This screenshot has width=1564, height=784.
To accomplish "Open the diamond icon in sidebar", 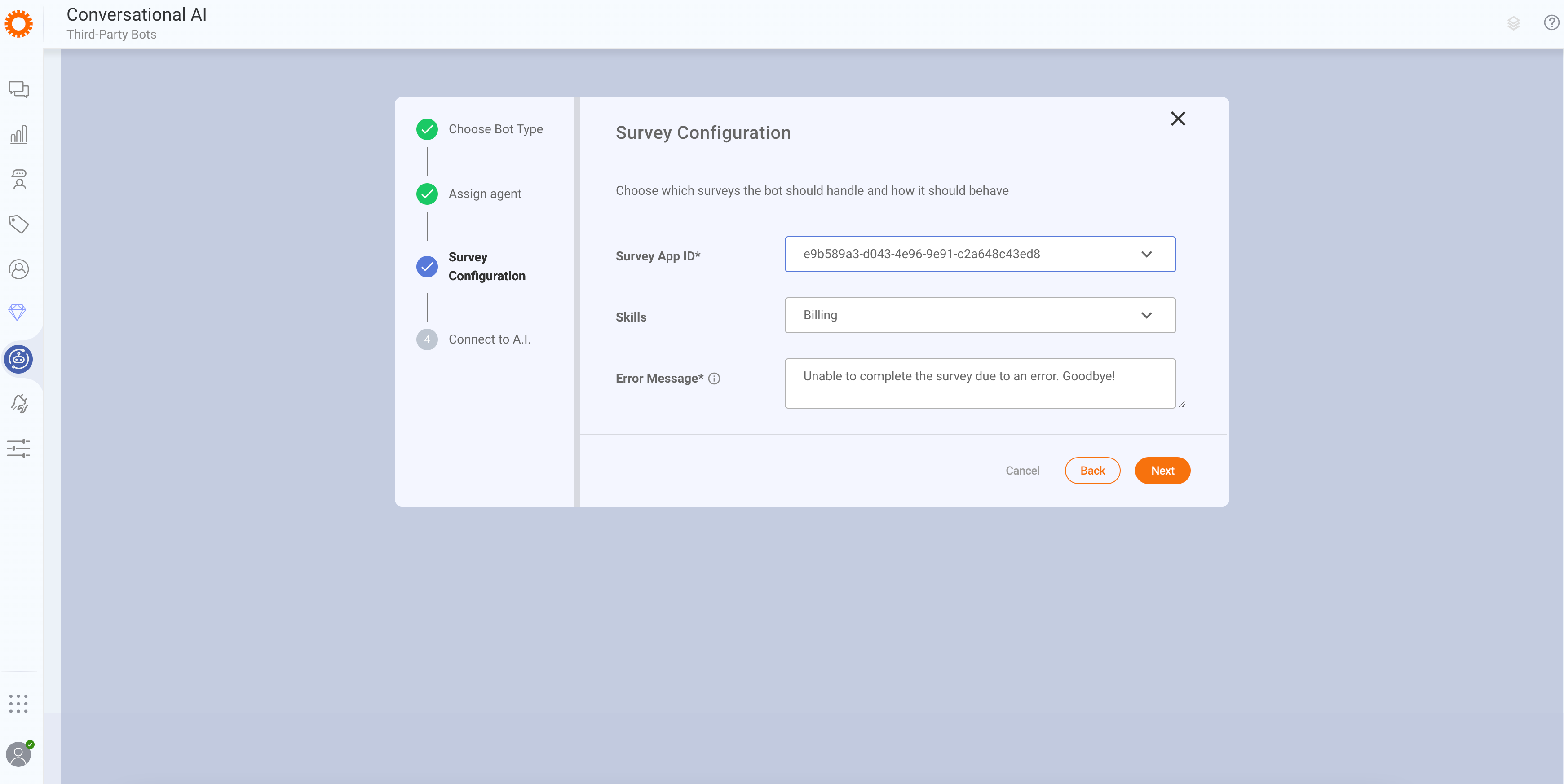I will (18, 313).
